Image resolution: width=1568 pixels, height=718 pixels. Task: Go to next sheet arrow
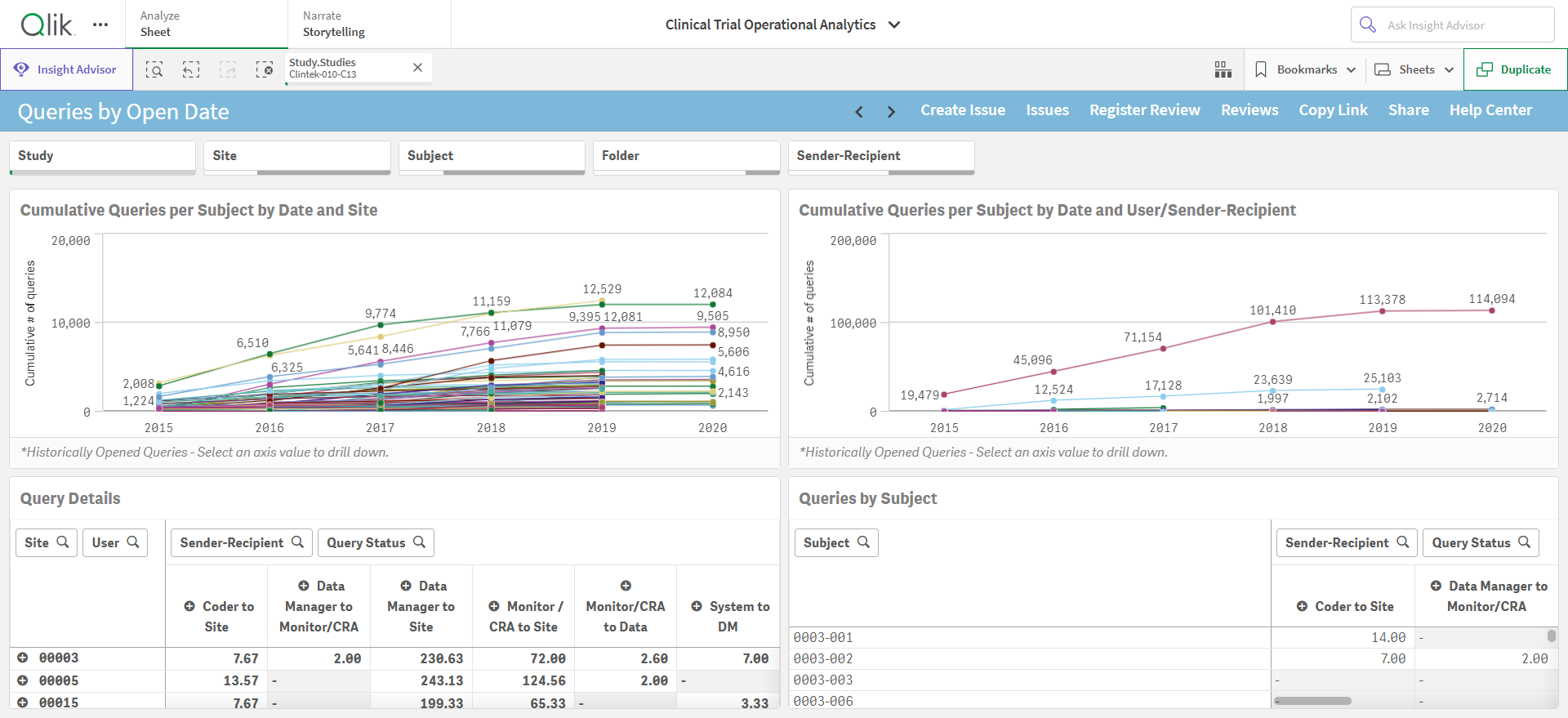coord(891,111)
